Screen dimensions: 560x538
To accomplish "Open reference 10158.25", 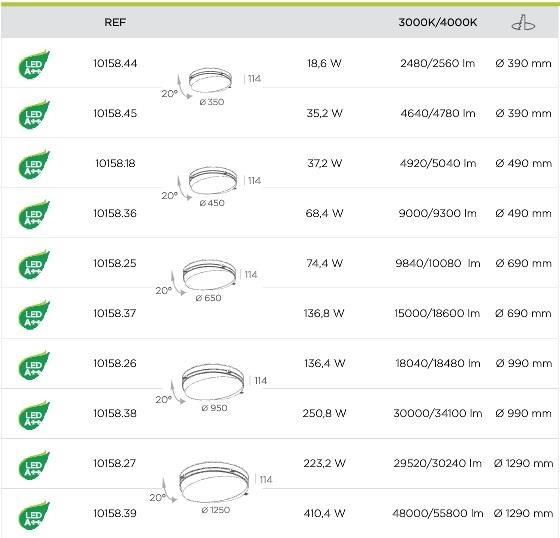I will pyautogui.click(x=115, y=263).
